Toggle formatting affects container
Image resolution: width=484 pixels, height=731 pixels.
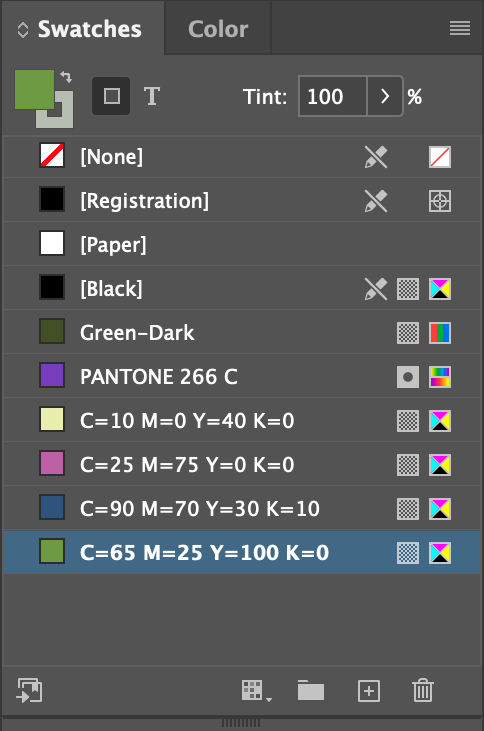pyautogui.click(x=111, y=97)
